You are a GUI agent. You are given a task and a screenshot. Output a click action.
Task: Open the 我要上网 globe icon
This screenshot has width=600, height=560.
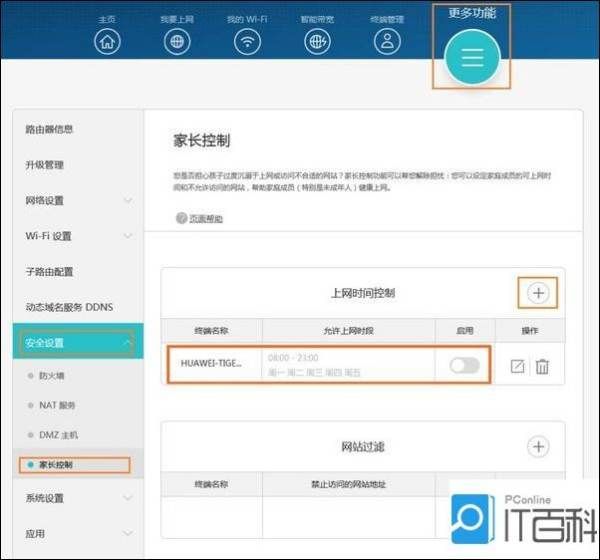tap(177, 41)
